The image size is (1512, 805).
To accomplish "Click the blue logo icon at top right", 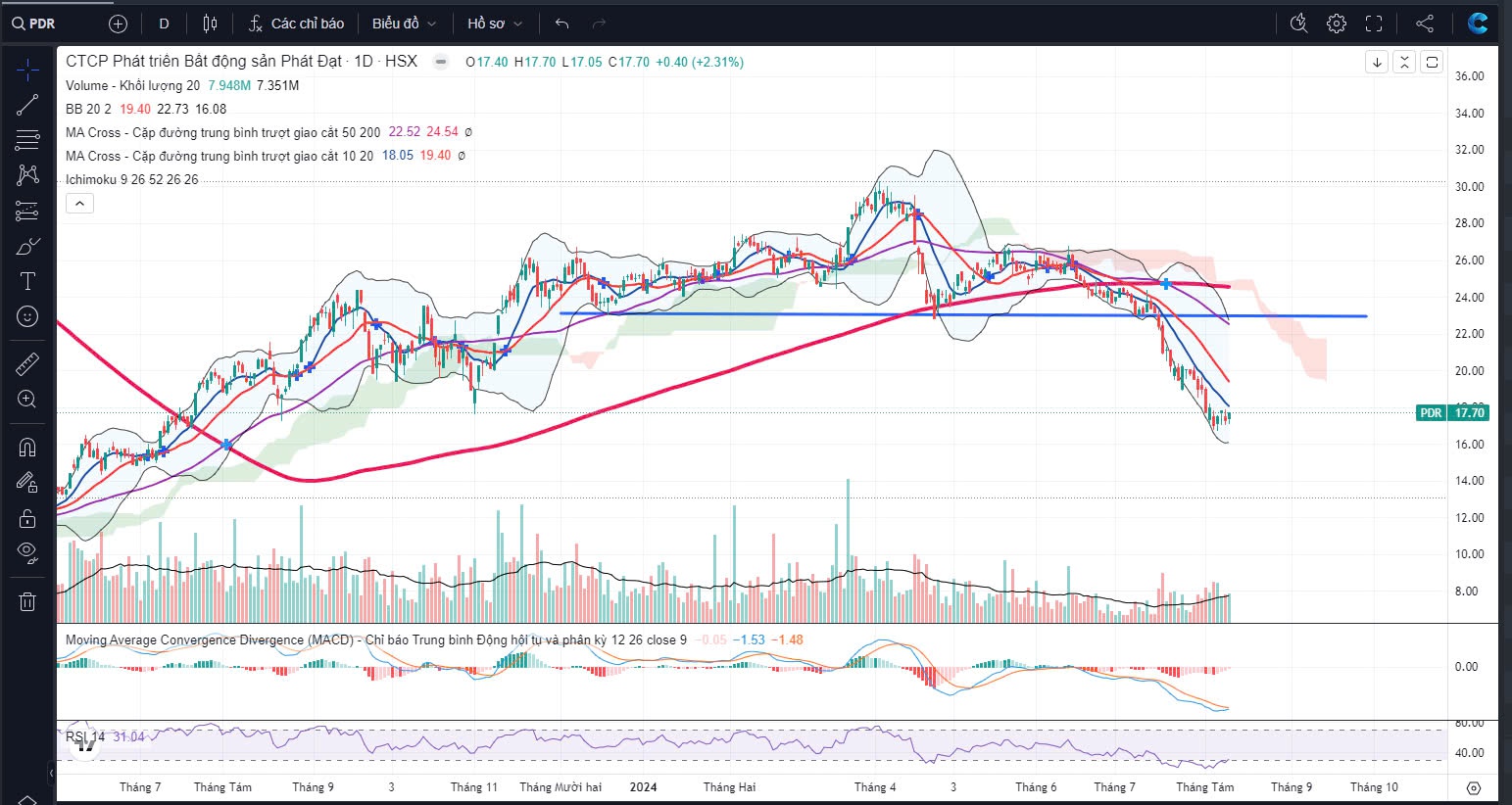I will click(x=1478, y=24).
